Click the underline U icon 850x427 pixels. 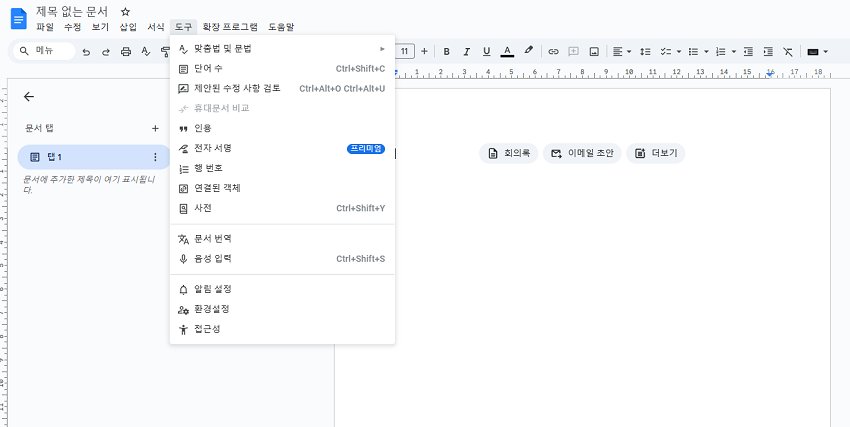486,51
